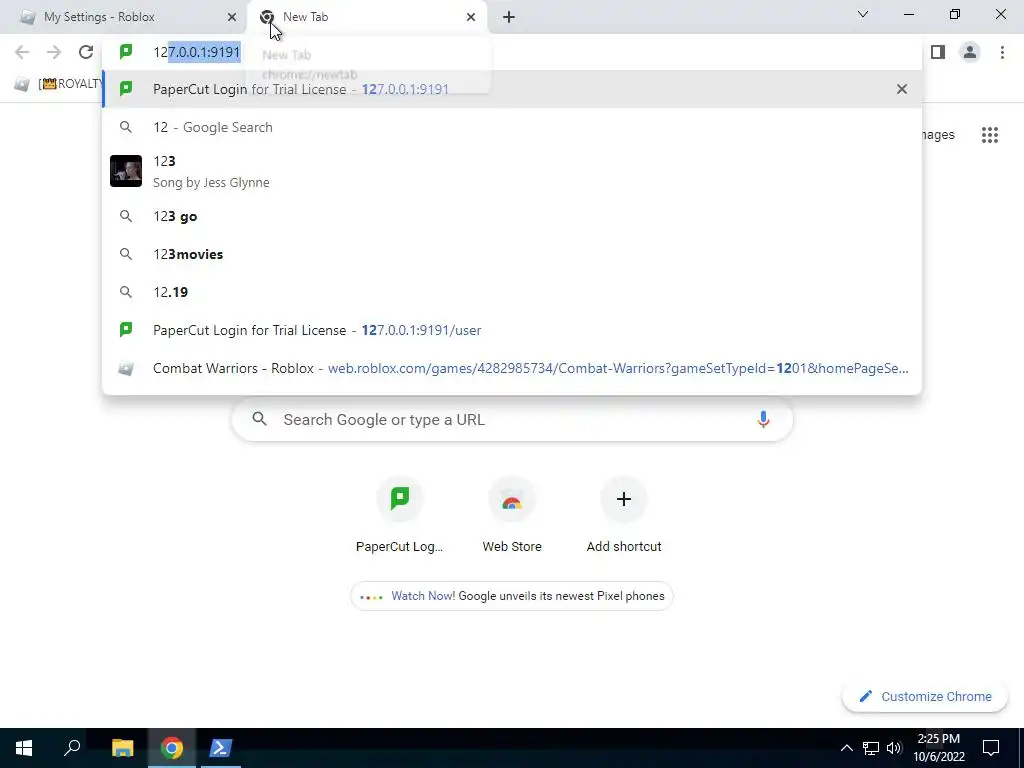
Task: Pick the "123 Song by Jess Glynne" suggestion
Action: tap(512, 171)
